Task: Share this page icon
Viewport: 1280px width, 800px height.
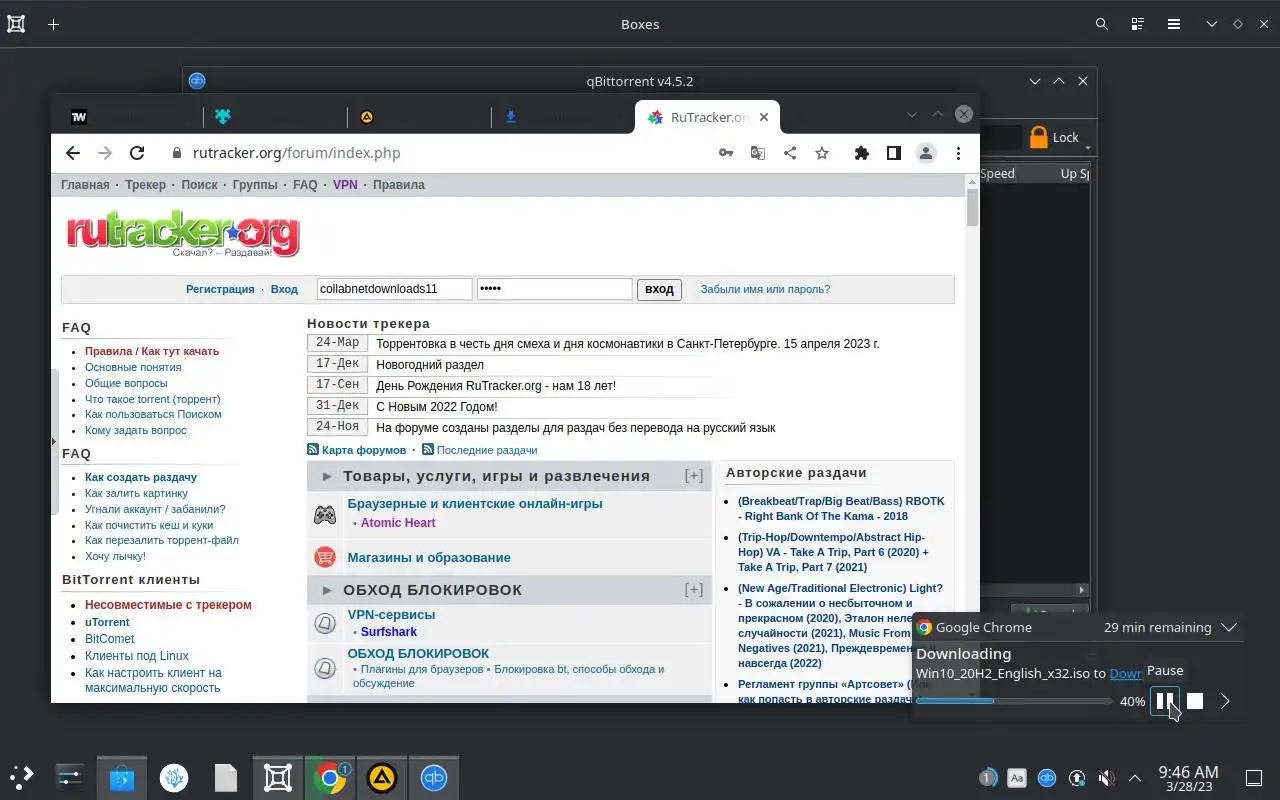Action: (790, 153)
